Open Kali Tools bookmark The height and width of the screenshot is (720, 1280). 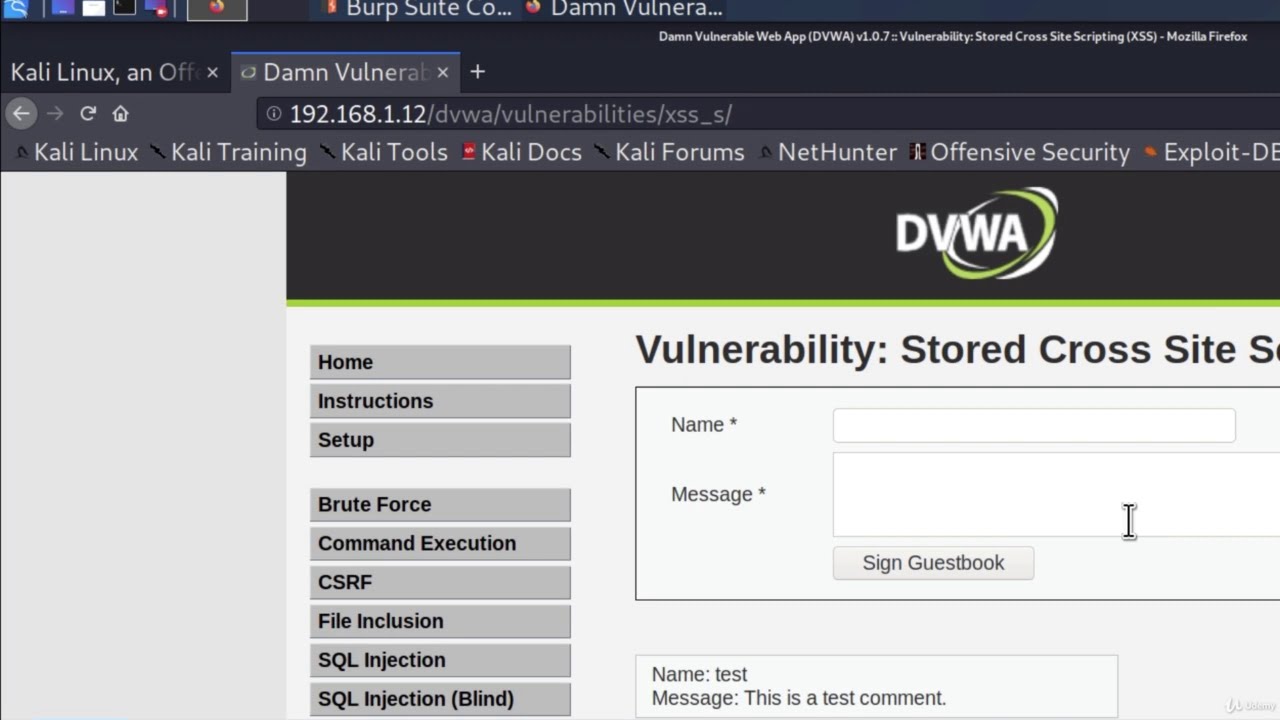pos(384,152)
